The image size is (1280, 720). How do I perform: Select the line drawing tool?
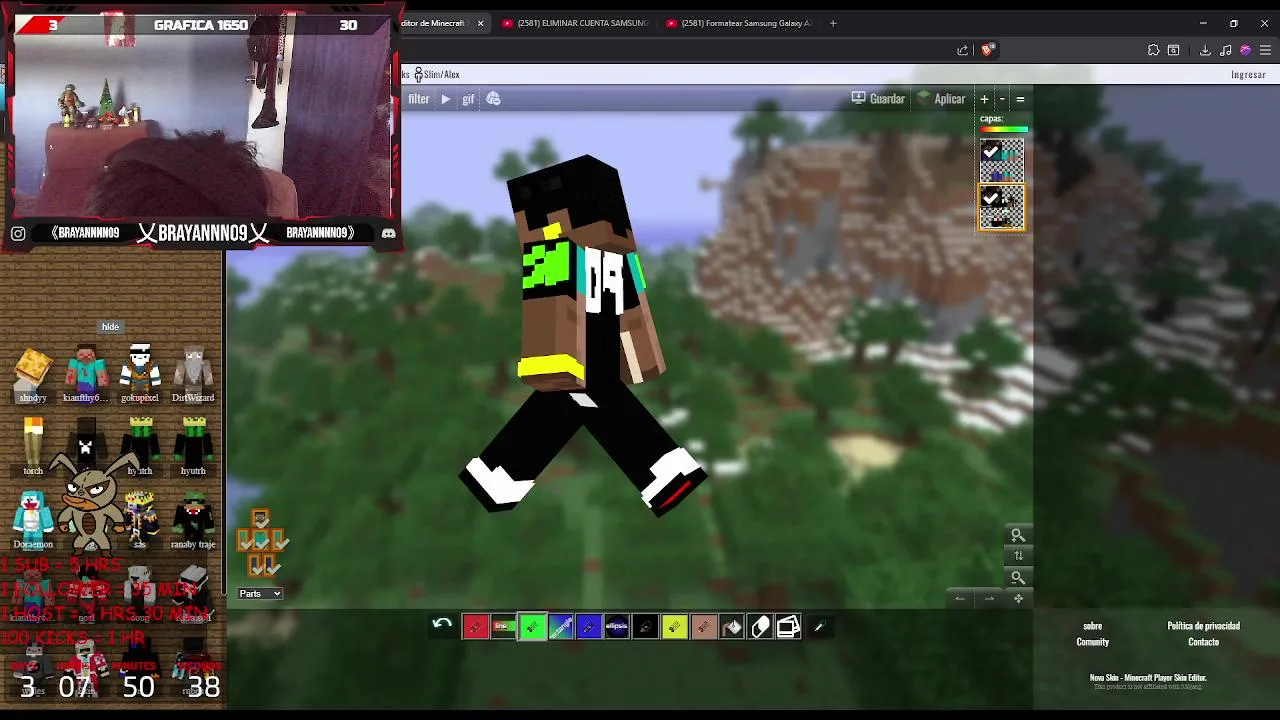click(x=503, y=627)
